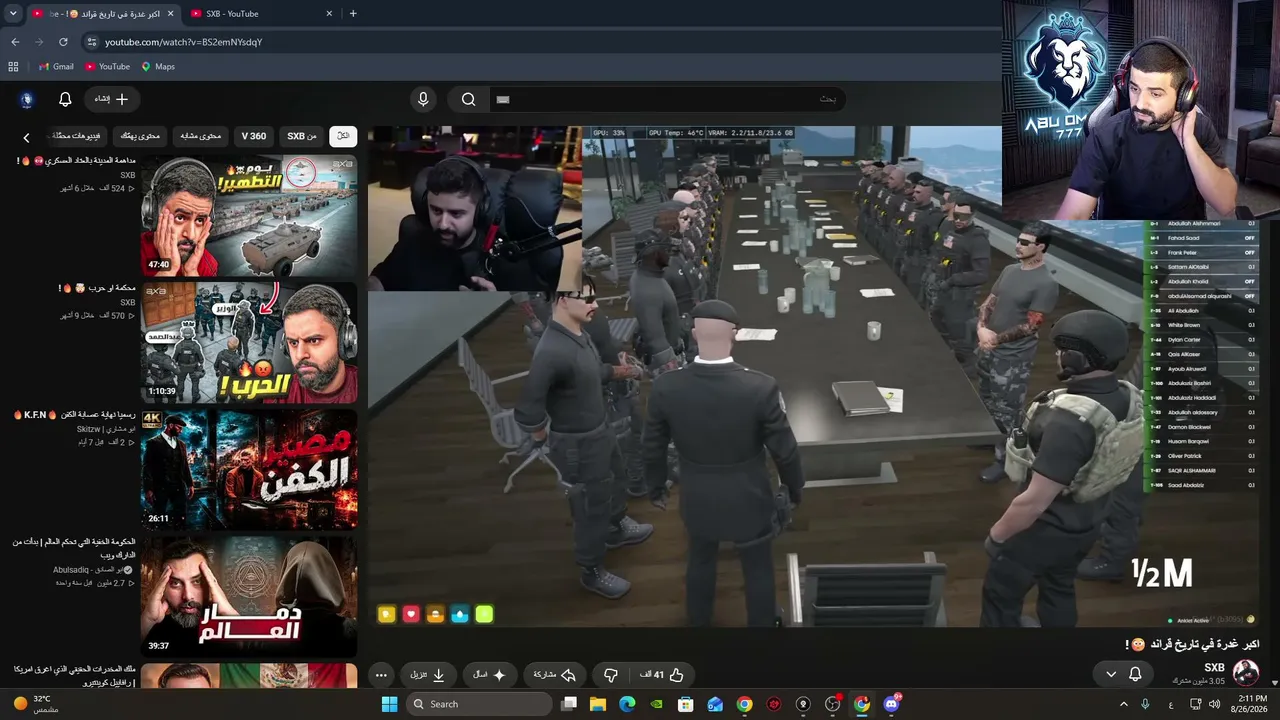Open the 1:10:39 الحرب video thumbnail
1280x720 pixels.
249,342
